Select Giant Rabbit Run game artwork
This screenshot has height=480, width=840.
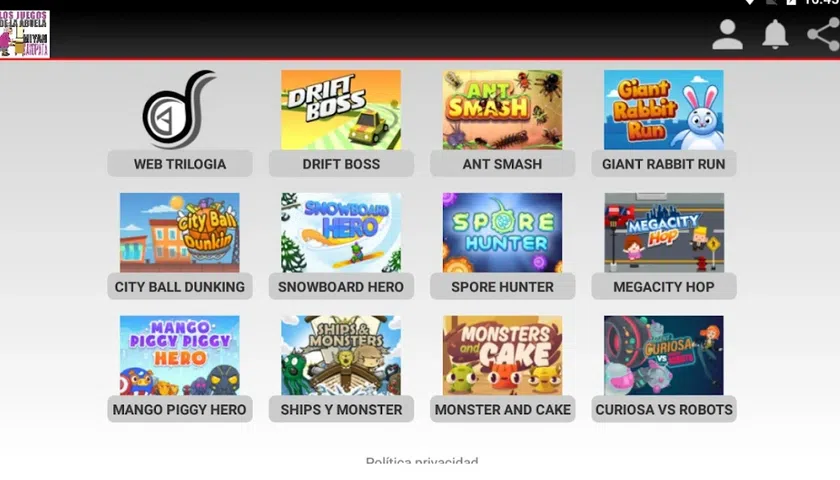664,110
